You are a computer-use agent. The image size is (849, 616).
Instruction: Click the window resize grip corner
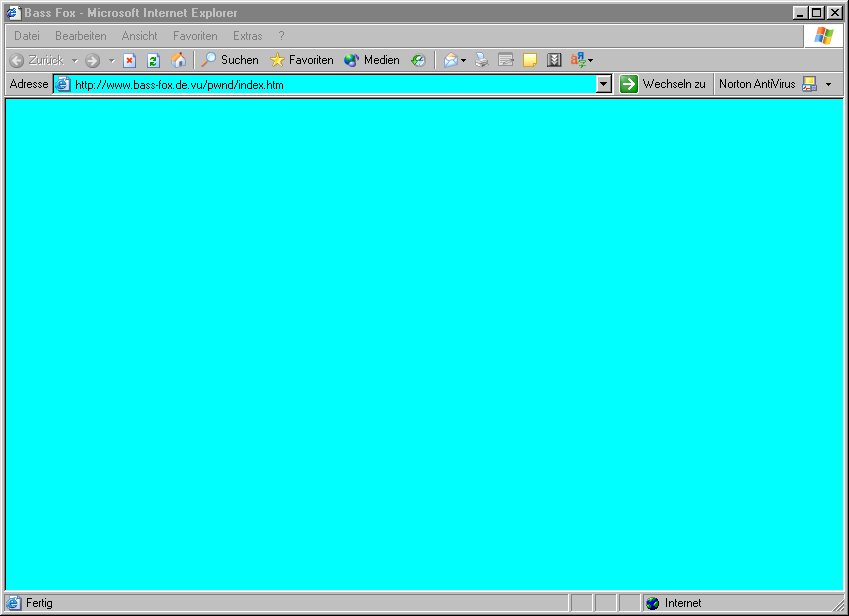click(x=838, y=605)
